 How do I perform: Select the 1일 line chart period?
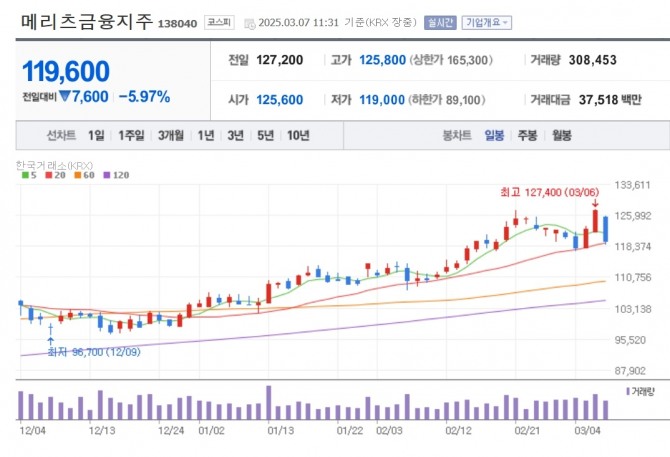(x=96, y=135)
